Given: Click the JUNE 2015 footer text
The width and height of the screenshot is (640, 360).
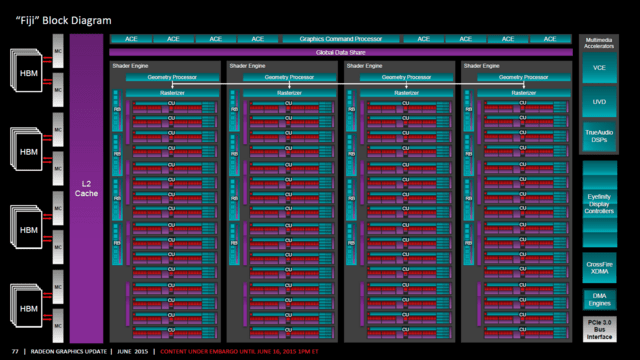Looking at the screenshot, I should [x=133, y=351].
